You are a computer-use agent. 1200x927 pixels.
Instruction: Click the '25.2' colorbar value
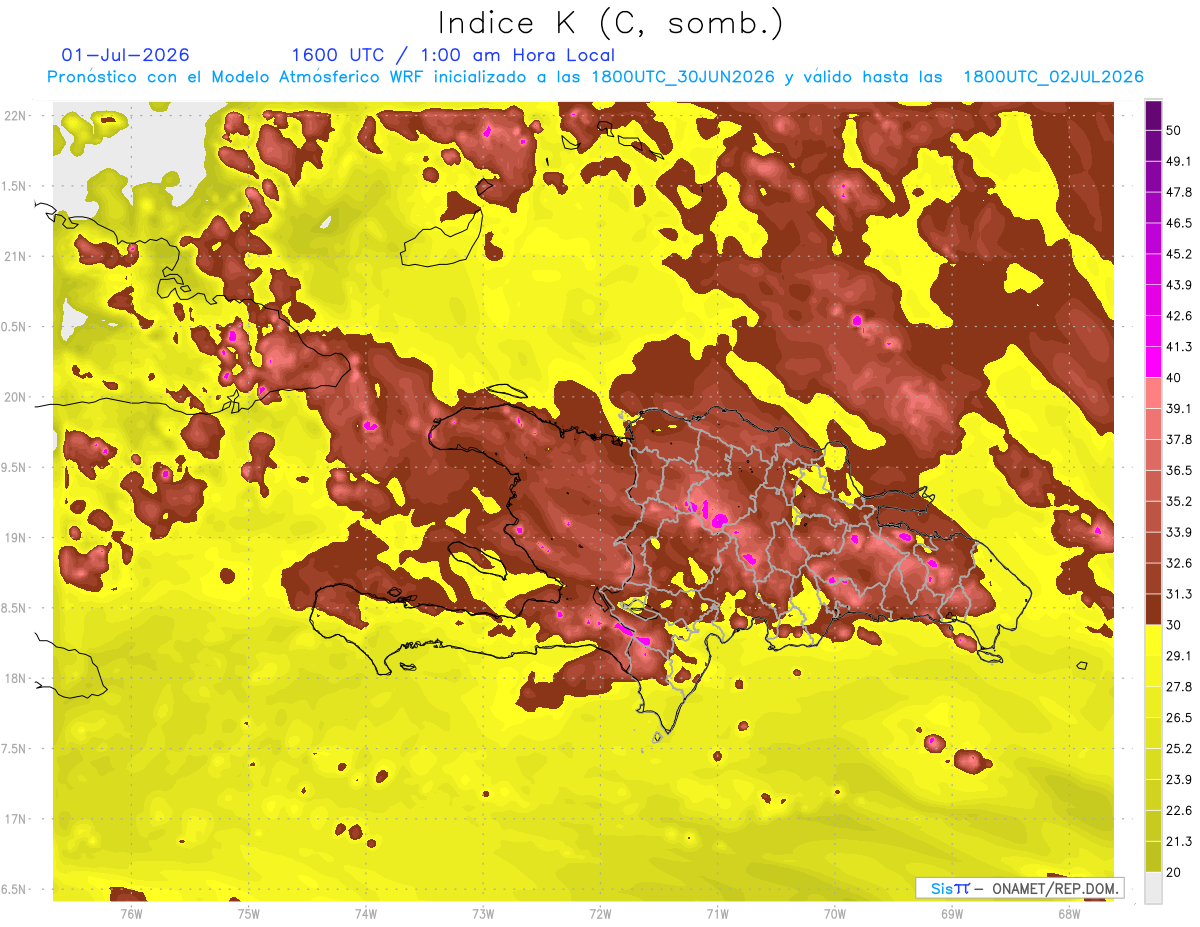pyautogui.click(x=1179, y=749)
